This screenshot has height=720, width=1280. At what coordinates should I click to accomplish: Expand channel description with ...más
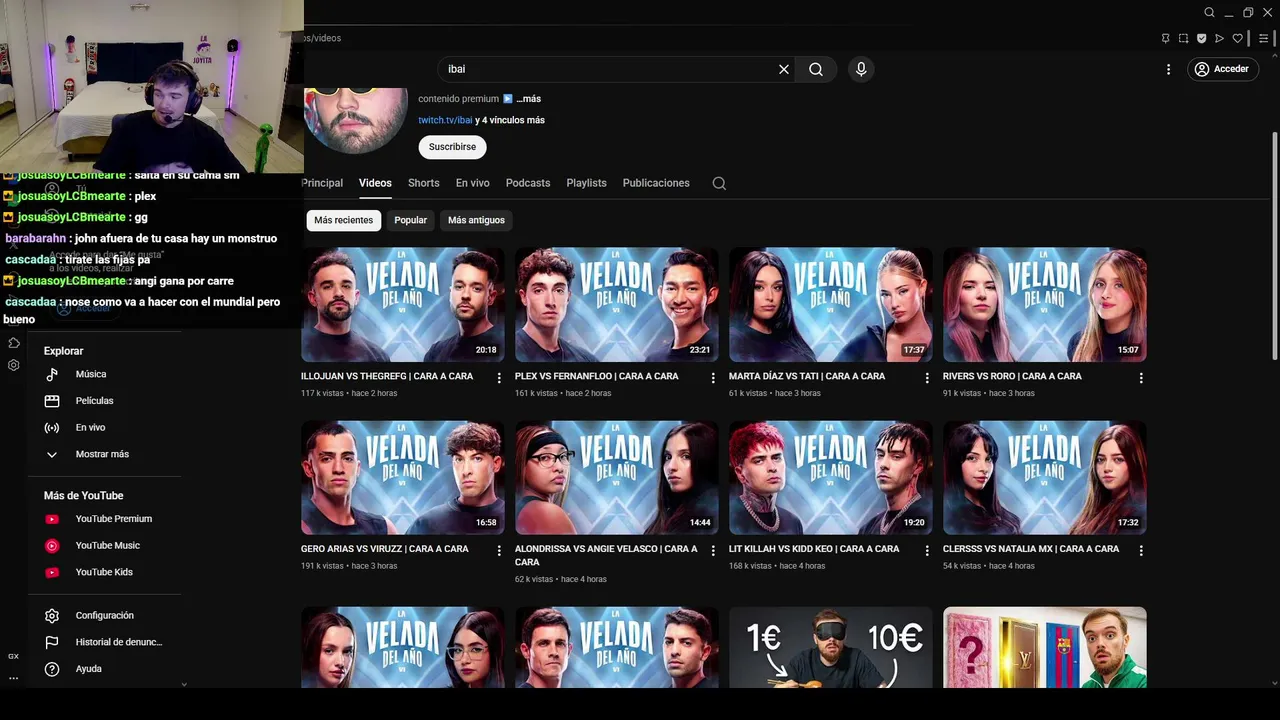(x=528, y=99)
